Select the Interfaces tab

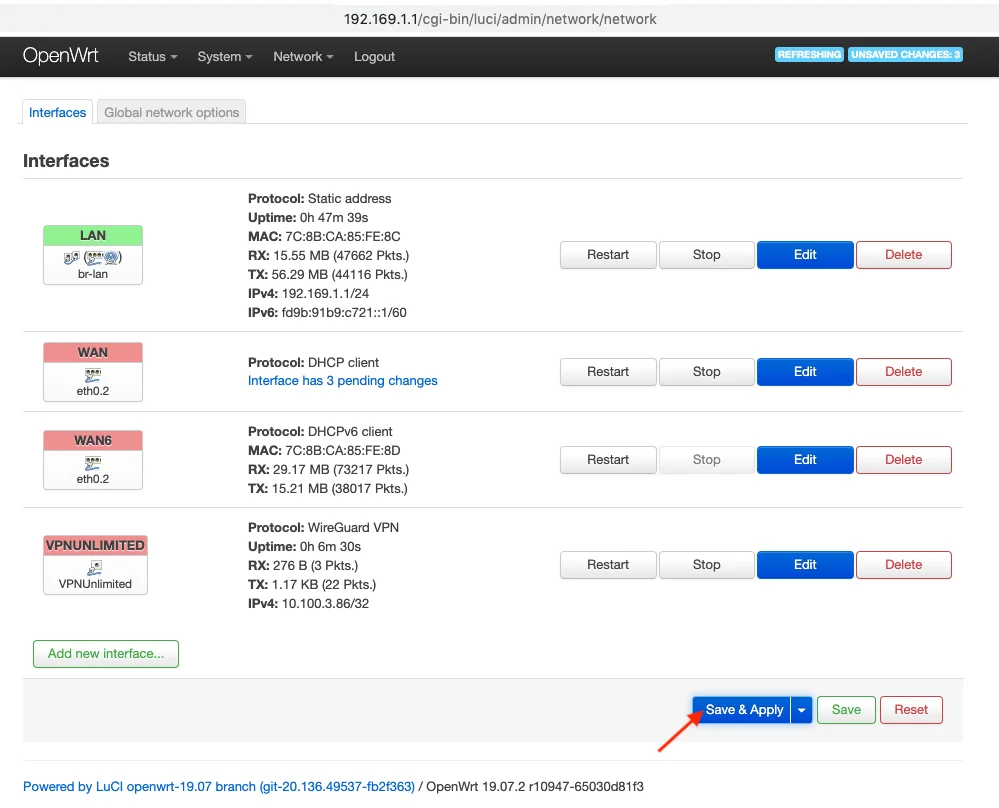coord(58,113)
